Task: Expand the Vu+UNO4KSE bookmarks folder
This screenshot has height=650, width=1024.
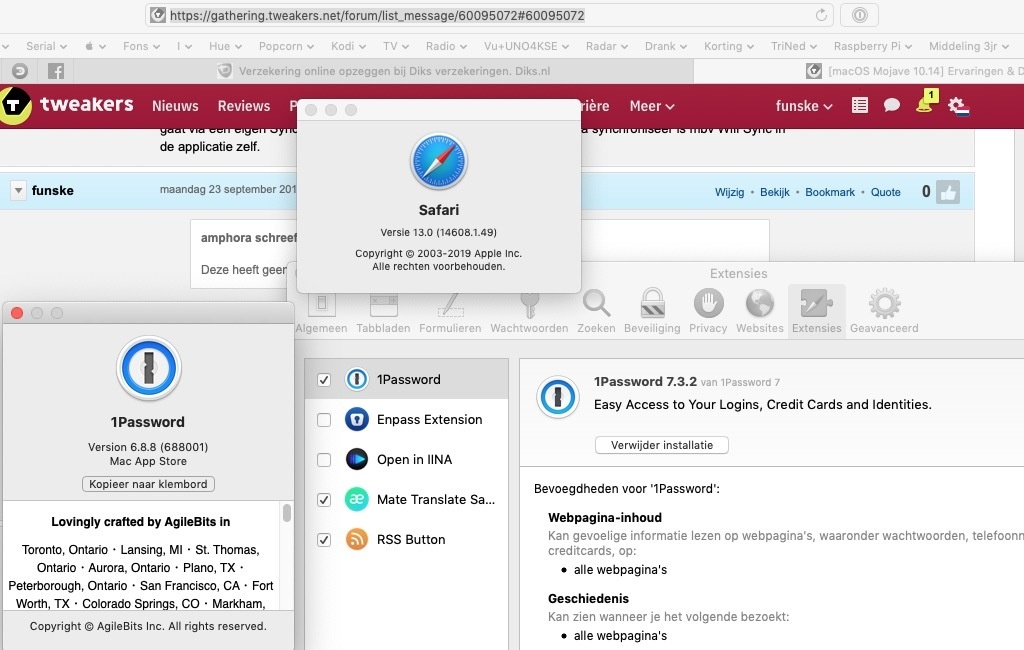Action: (526, 46)
